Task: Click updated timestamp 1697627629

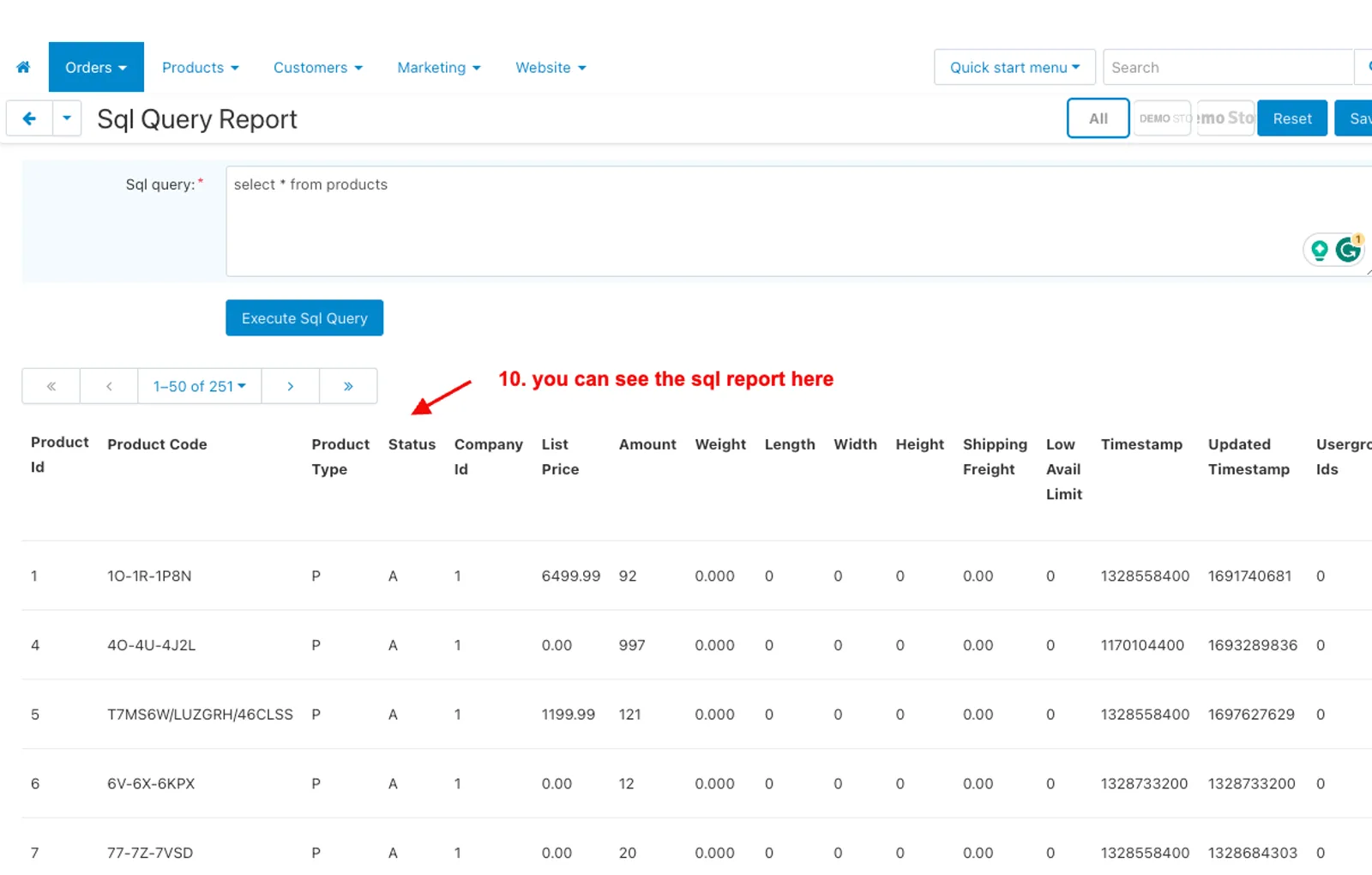Action: [x=1251, y=715]
